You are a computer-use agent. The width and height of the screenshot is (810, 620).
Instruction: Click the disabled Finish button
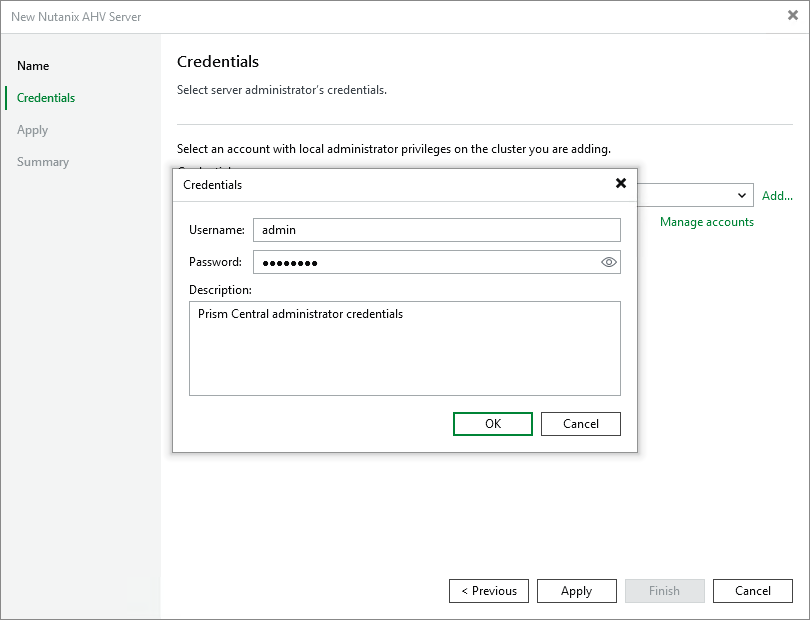[665, 590]
